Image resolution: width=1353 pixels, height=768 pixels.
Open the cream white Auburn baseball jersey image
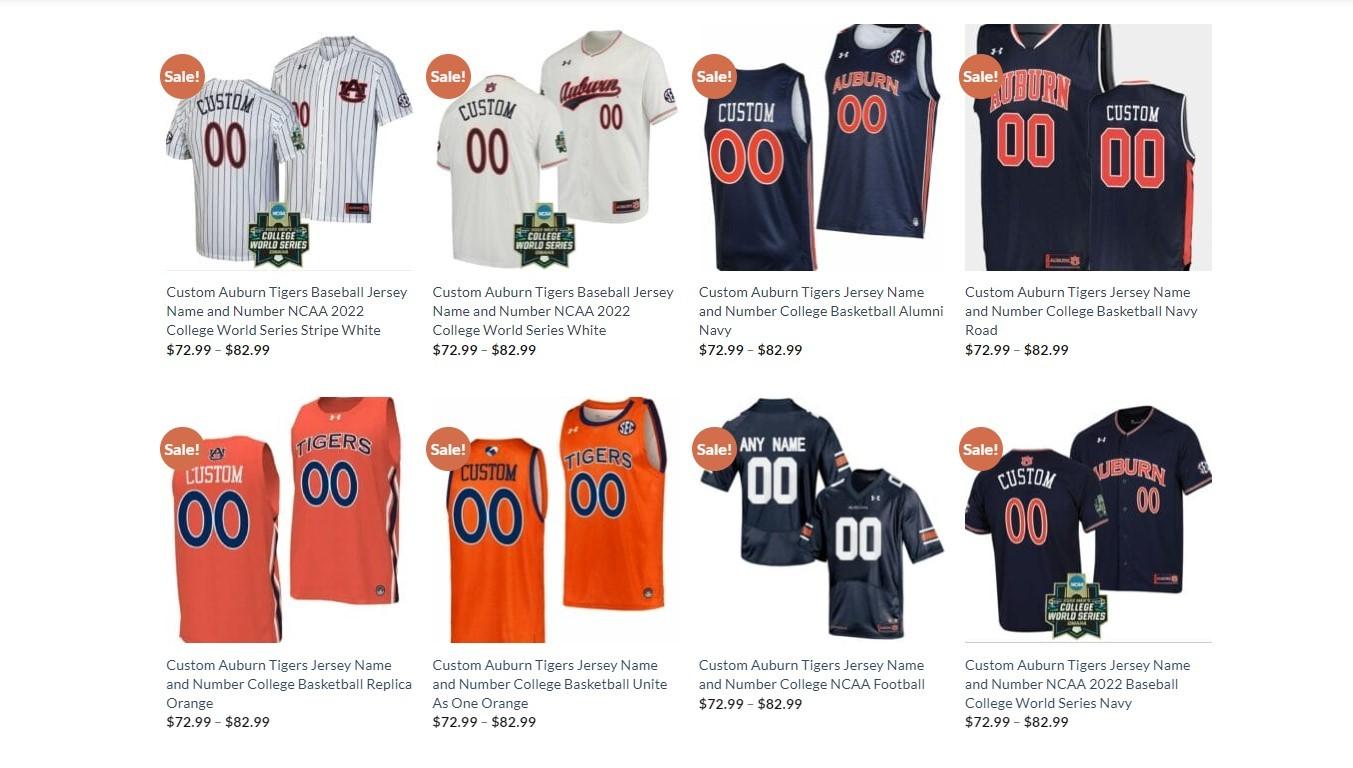click(x=556, y=147)
